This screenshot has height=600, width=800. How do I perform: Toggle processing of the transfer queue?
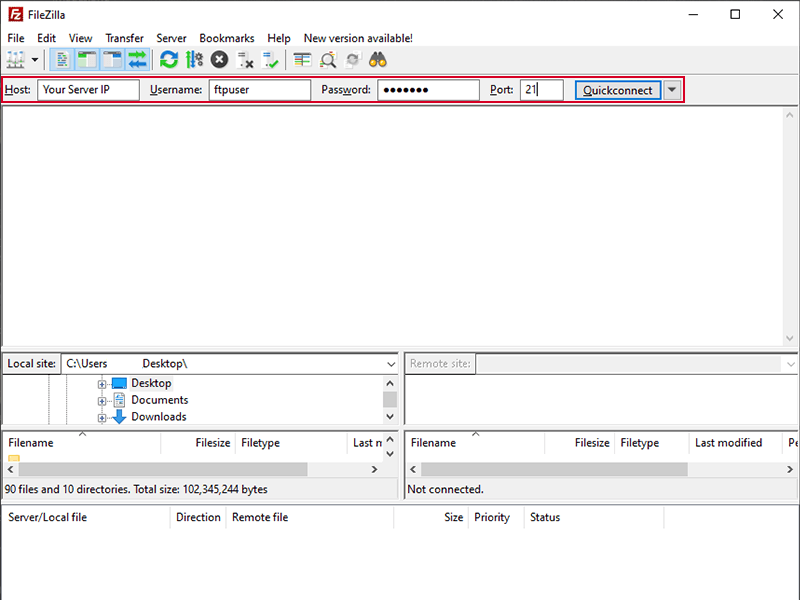point(194,60)
